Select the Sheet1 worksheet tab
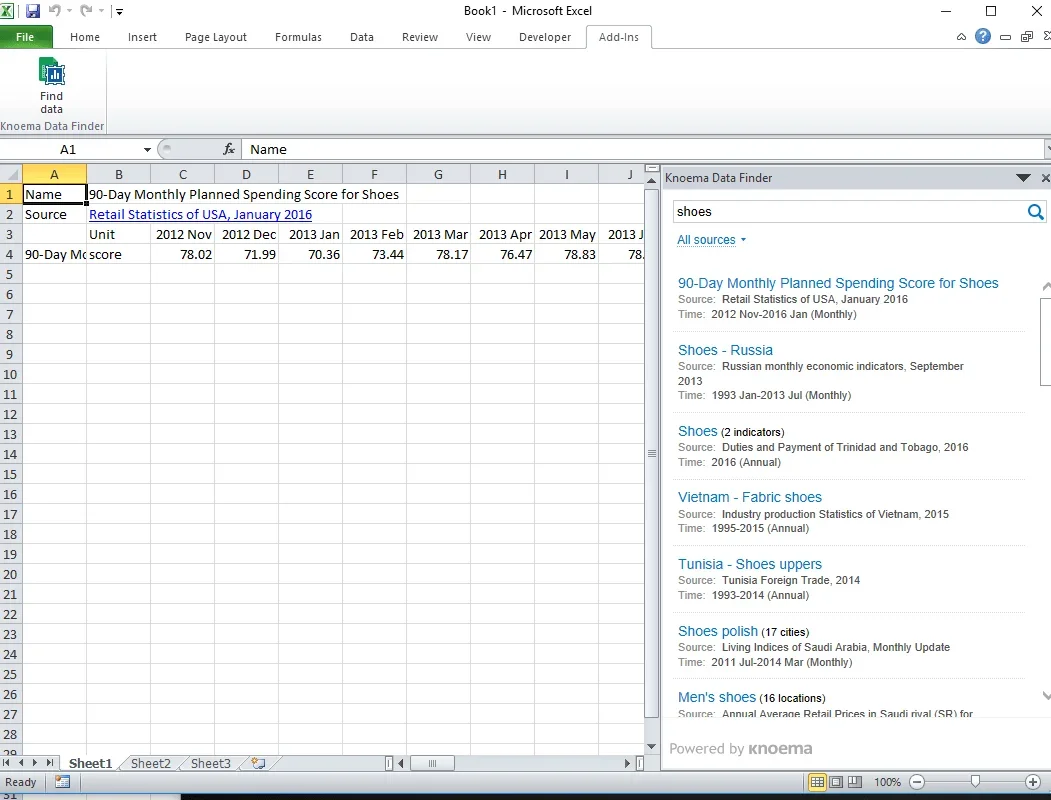This screenshot has height=800, width=1051. point(90,763)
